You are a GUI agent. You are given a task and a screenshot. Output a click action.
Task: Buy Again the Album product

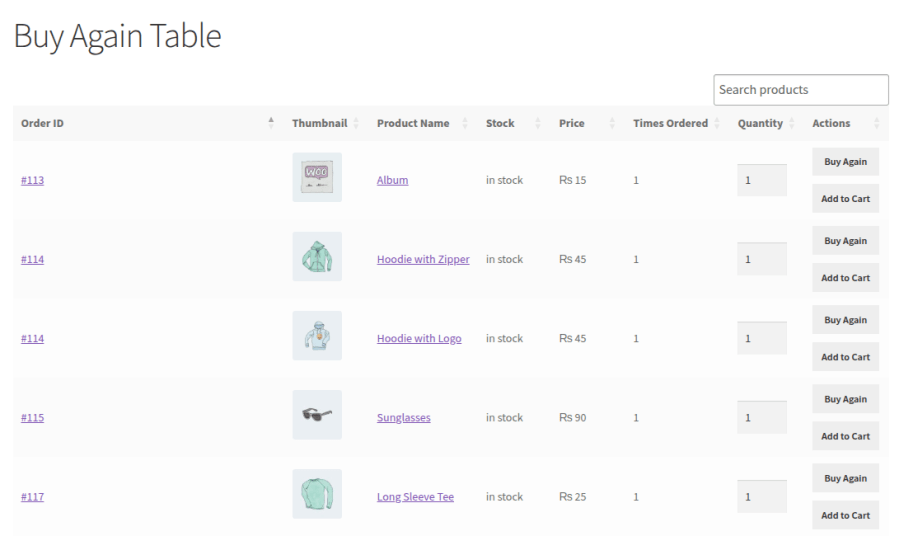pos(845,162)
